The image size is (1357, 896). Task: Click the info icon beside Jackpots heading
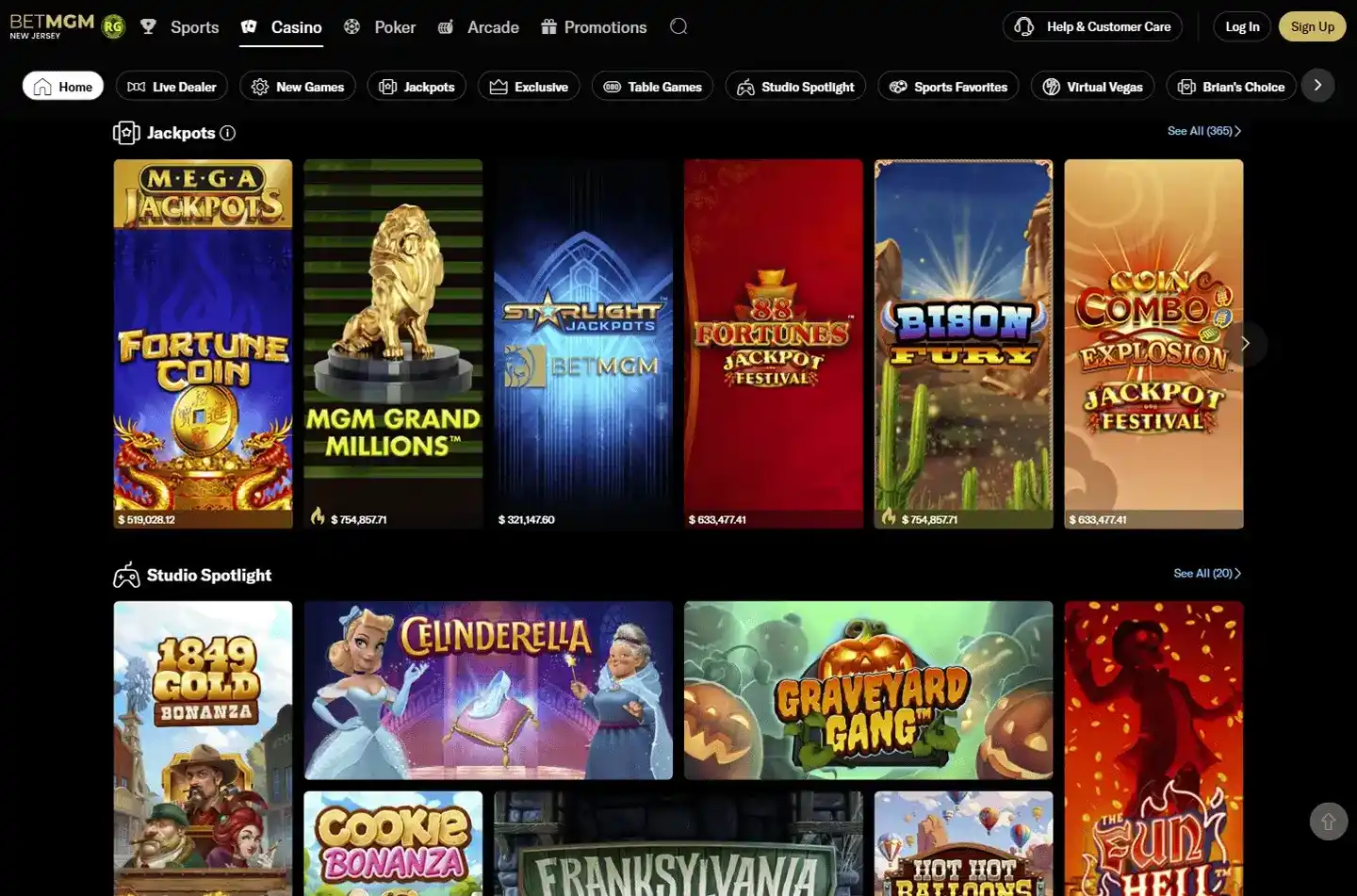tap(227, 133)
